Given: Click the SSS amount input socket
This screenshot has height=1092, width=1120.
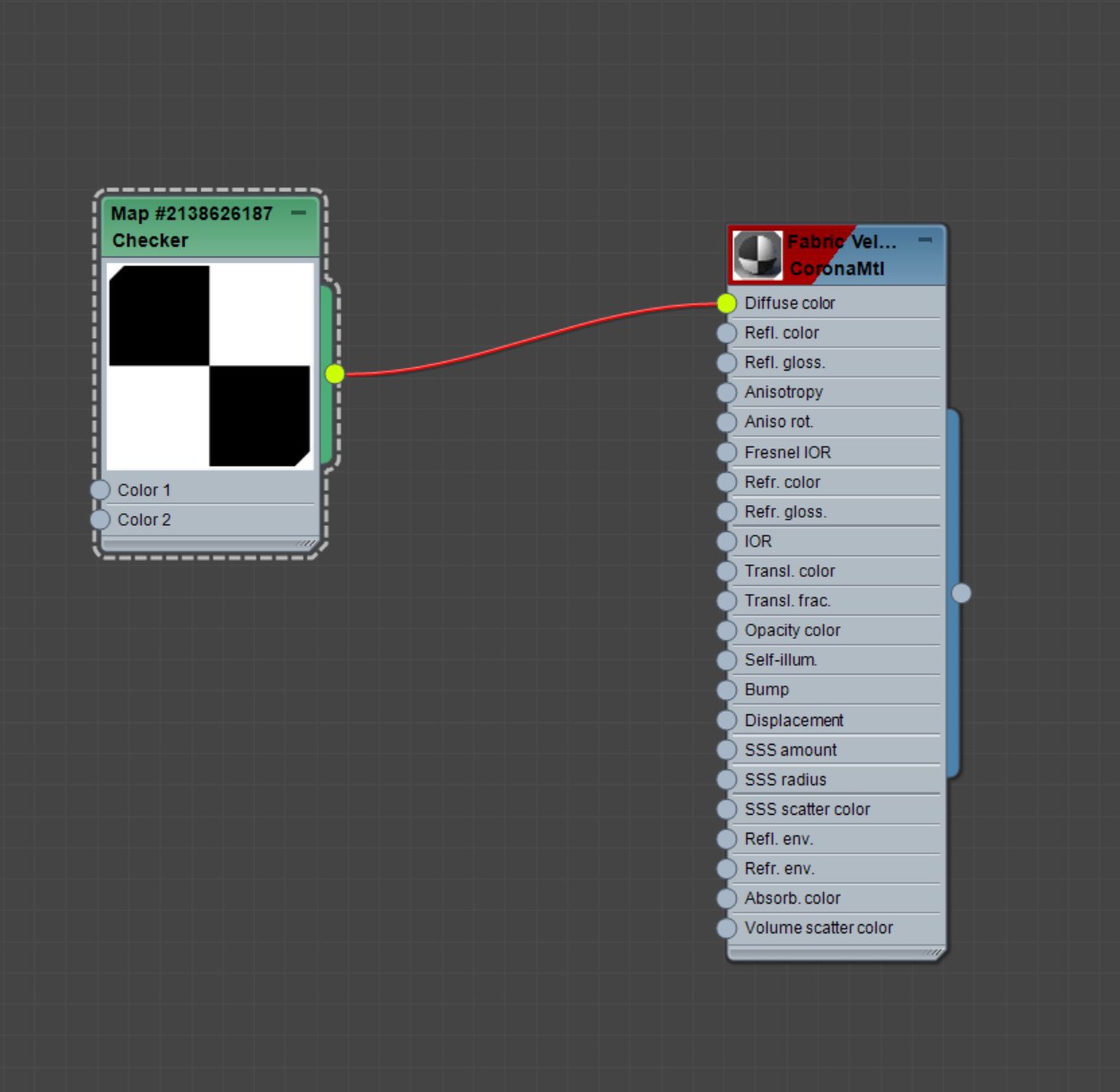Looking at the screenshot, I should [727, 749].
